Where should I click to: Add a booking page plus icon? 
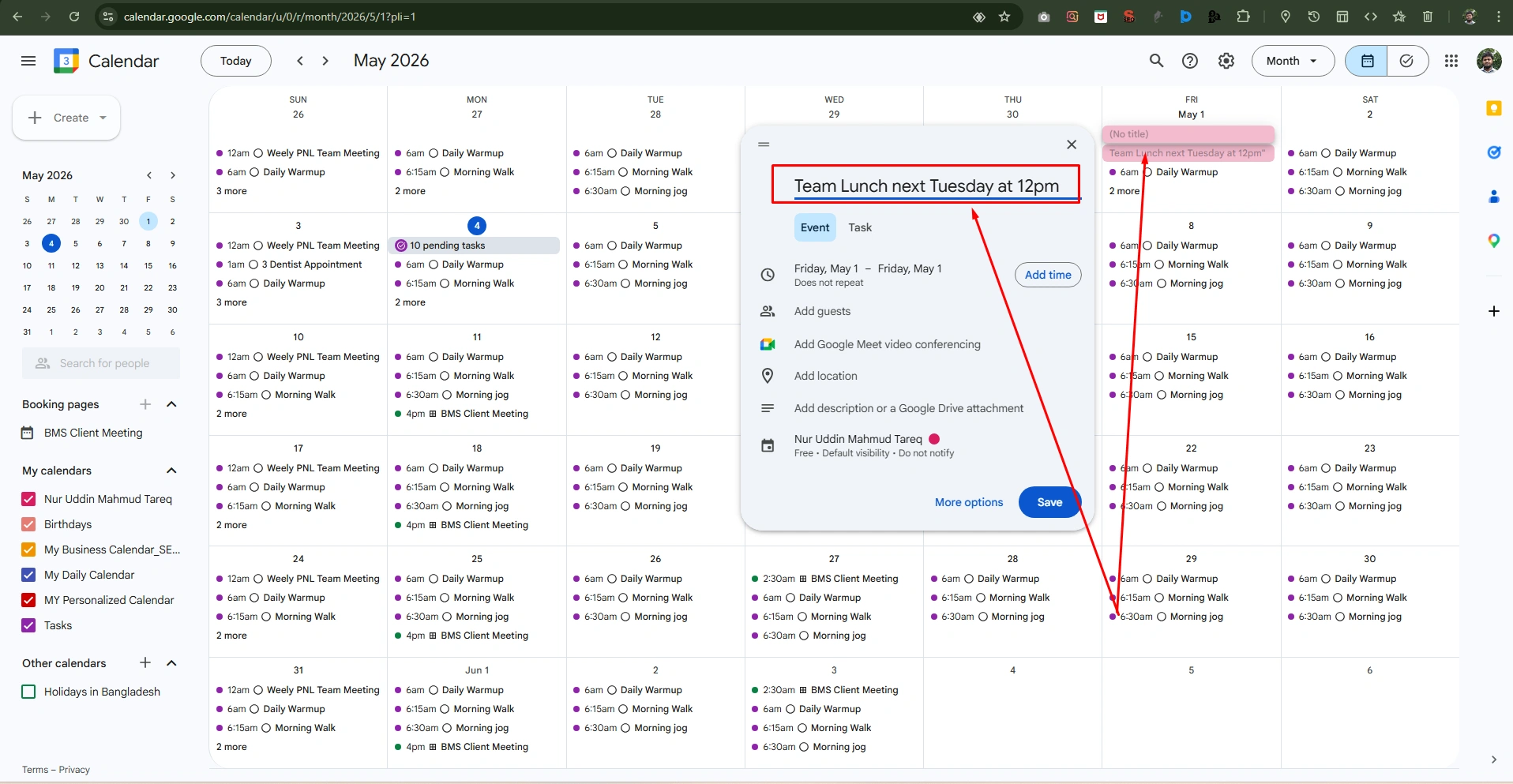click(x=145, y=404)
